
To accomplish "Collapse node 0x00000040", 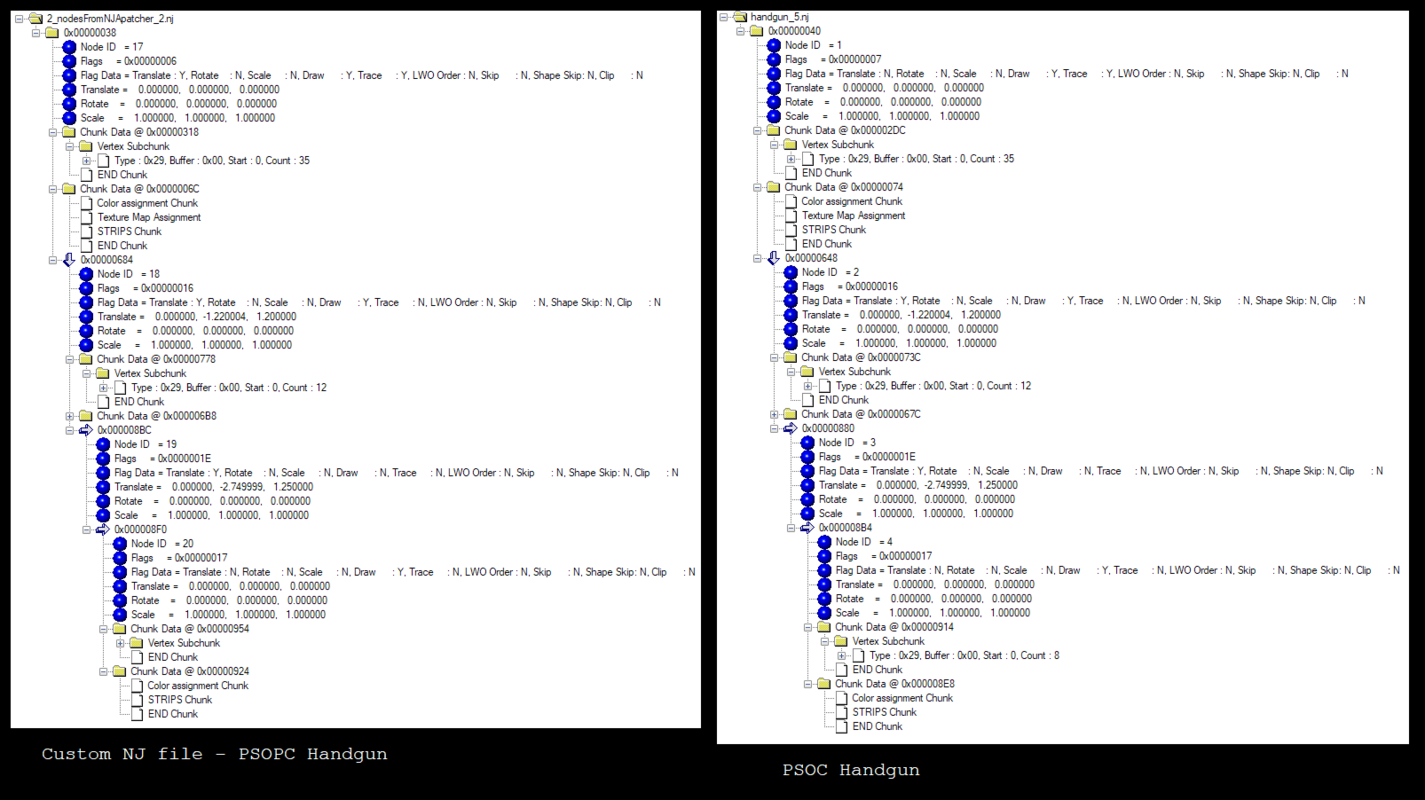I will pyautogui.click(x=740, y=31).
